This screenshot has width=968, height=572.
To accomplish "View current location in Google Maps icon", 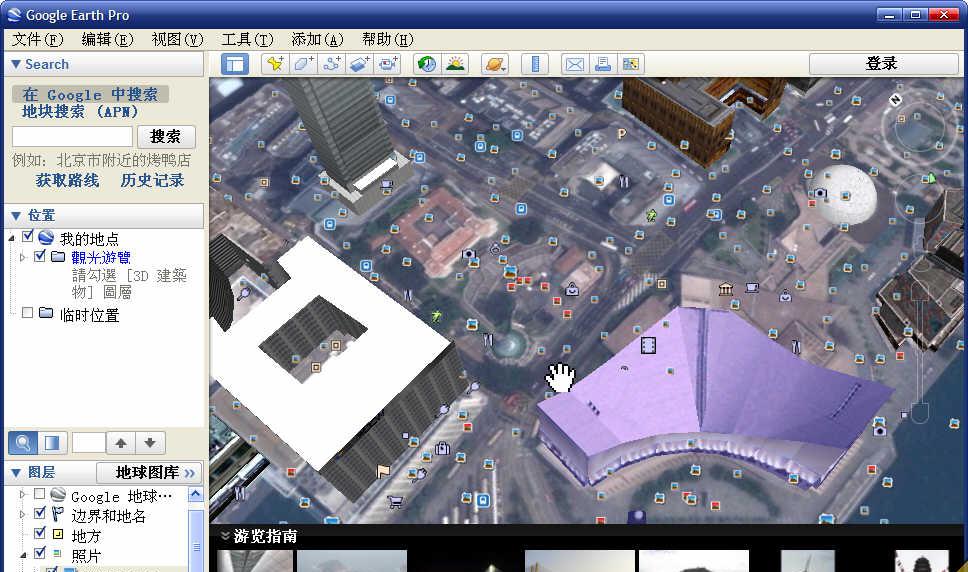I will click(x=630, y=64).
